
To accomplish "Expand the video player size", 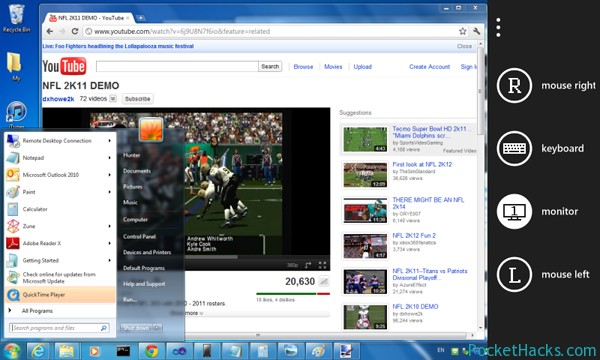I will click(x=308, y=265).
